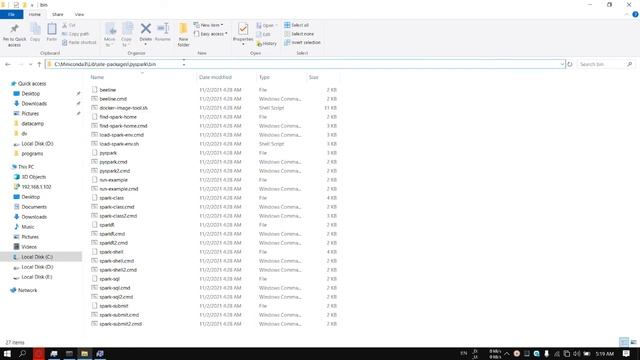Open 3D Objects in navigation pane

[x=33, y=177]
